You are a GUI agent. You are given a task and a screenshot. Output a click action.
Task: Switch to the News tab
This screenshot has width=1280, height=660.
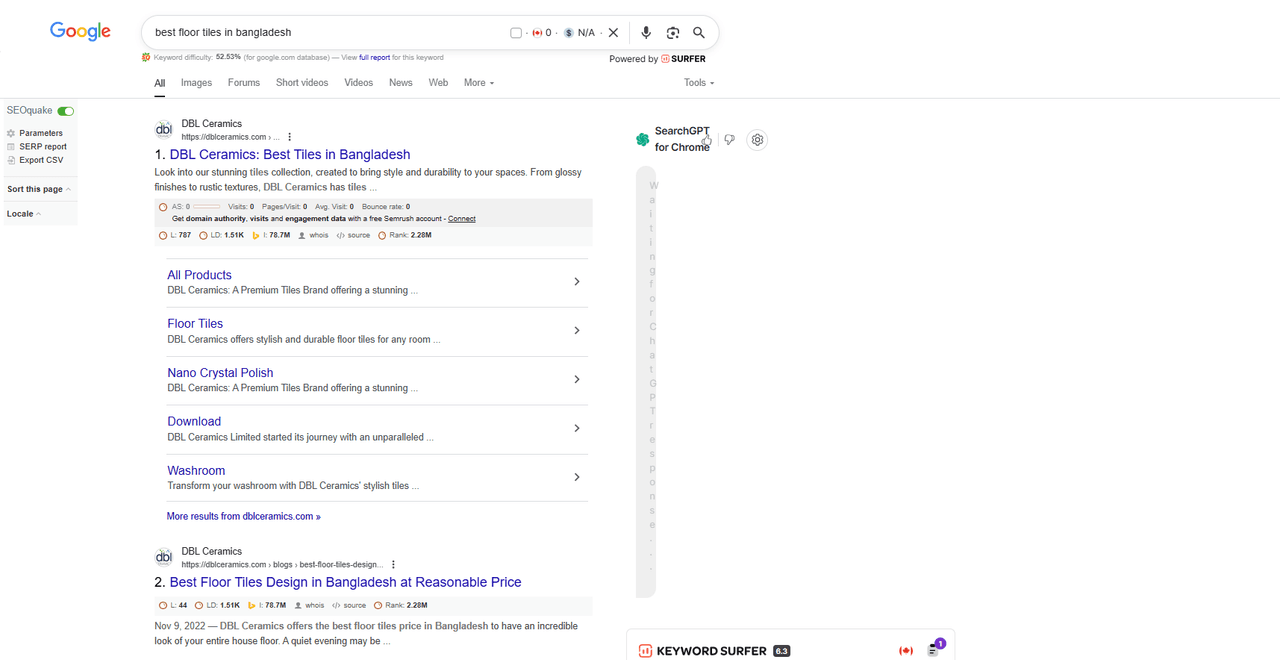click(x=401, y=83)
